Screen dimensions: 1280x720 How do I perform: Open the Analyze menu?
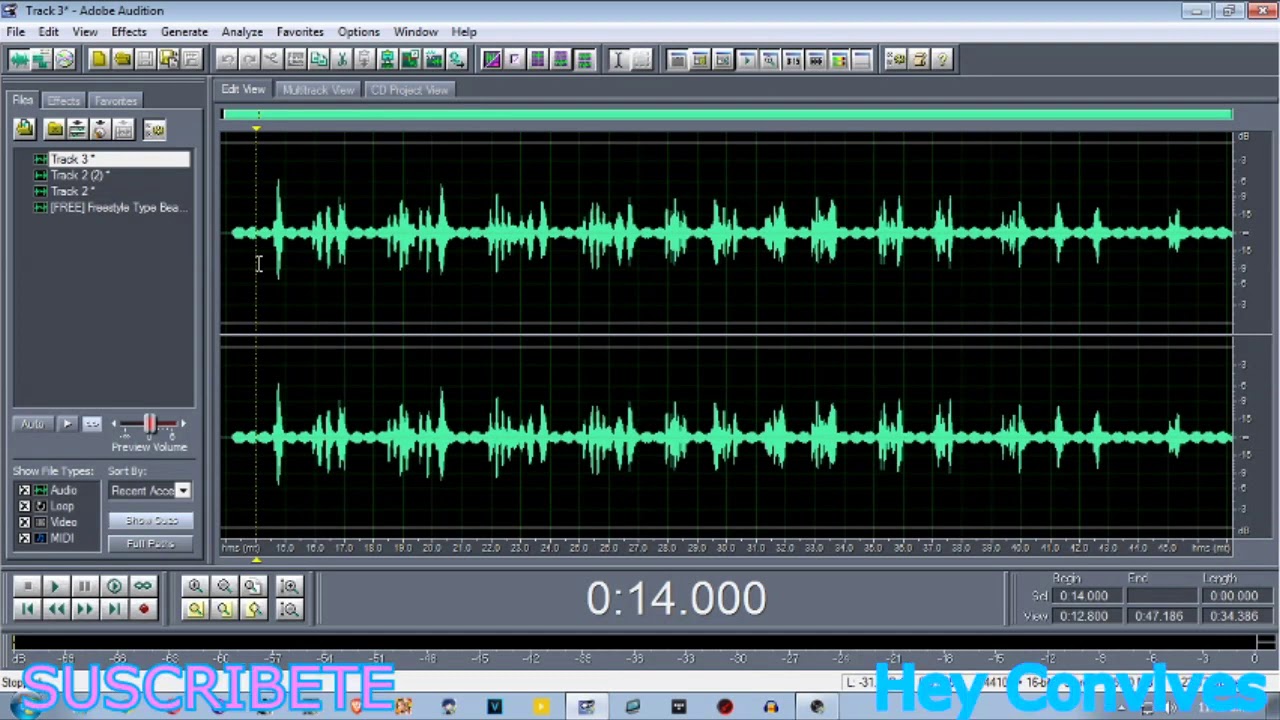pos(242,32)
